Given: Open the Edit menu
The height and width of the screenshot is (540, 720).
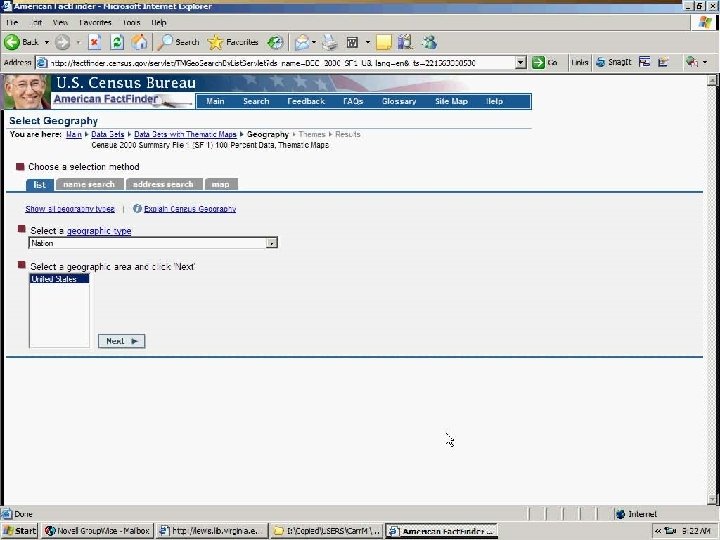Looking at the screenshot, I should pos(36,22).
